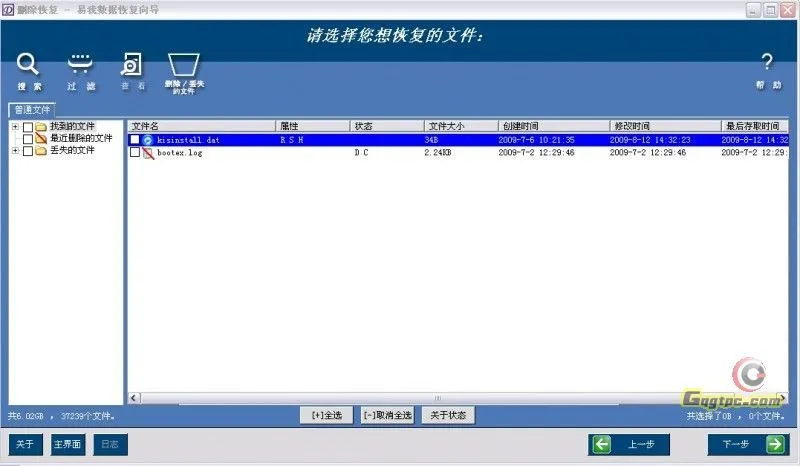Click the 34B file size cell
Image resolution: width=800 pixels, height=466 pixels.
pyautogui.click(x=431, y=140)
